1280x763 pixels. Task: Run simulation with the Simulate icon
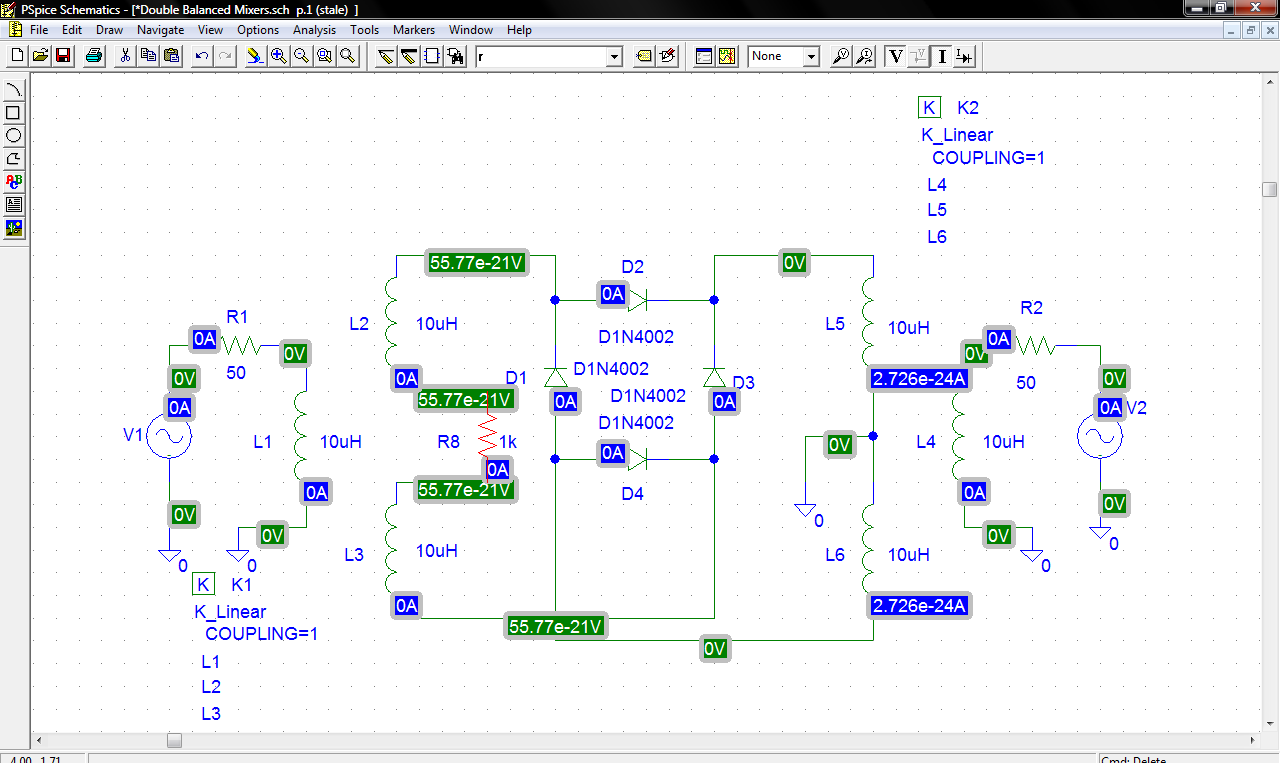coord(727,56)
